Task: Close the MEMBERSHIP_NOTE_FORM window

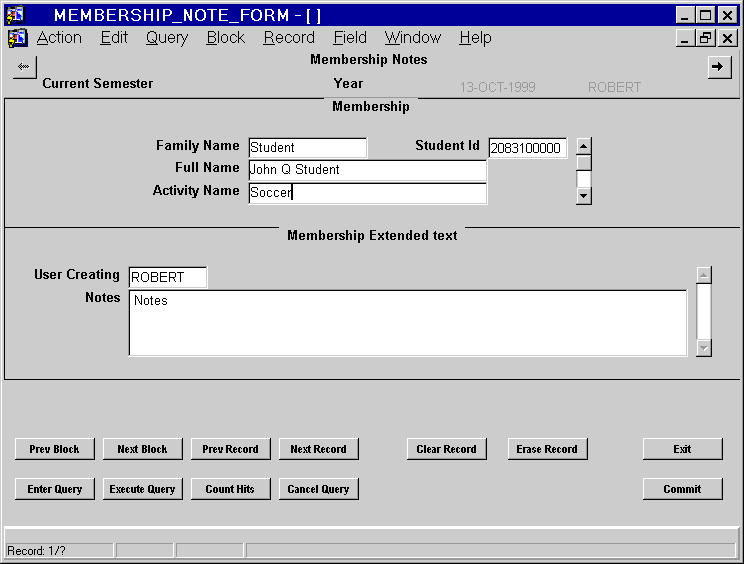Action: (727, 15)
